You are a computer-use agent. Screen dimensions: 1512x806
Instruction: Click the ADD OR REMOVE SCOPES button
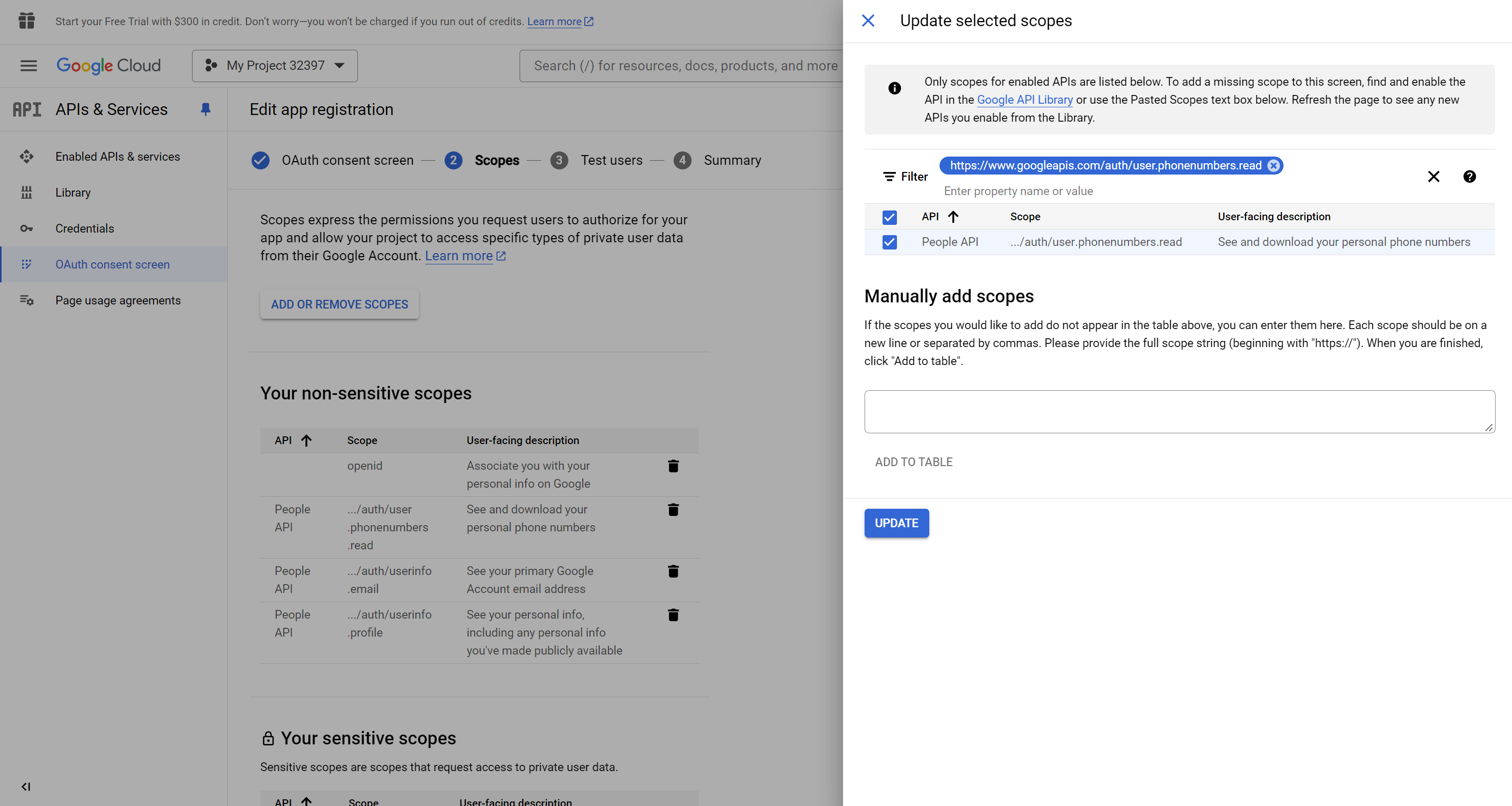tap(339, 304)
